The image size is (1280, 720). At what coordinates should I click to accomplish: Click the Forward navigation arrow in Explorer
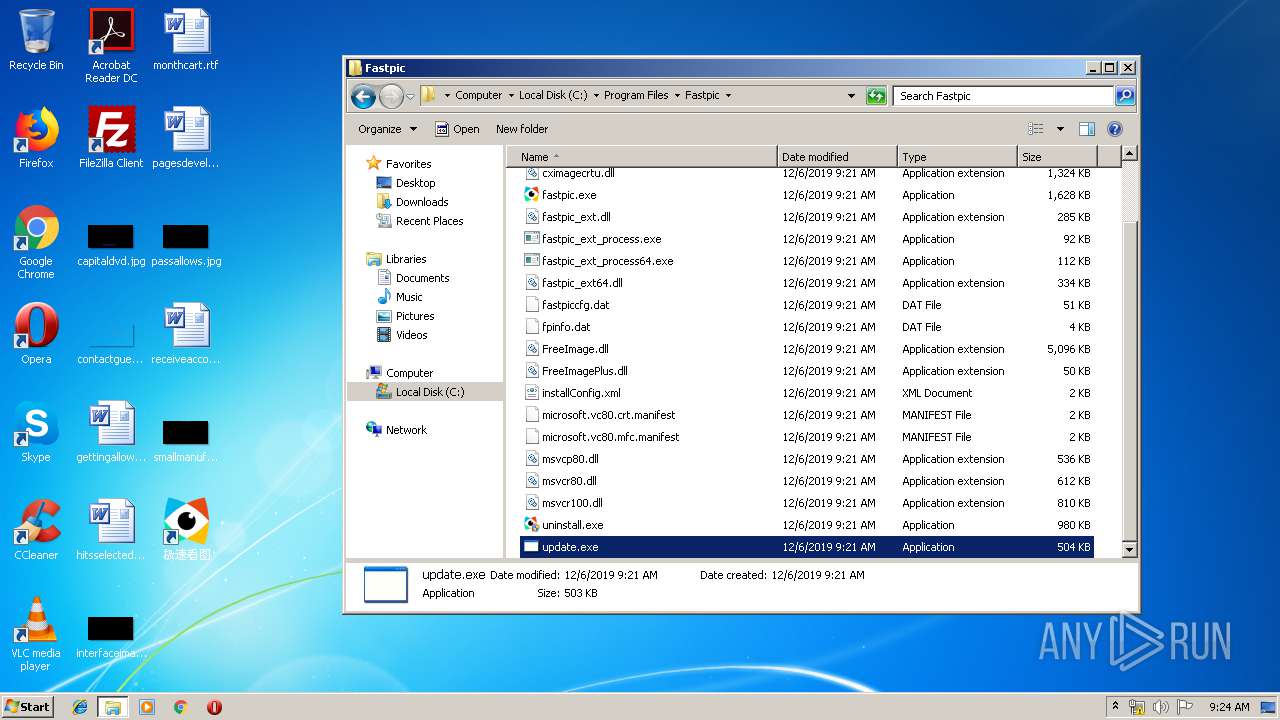pyautogui.click(x=391, y=96)
